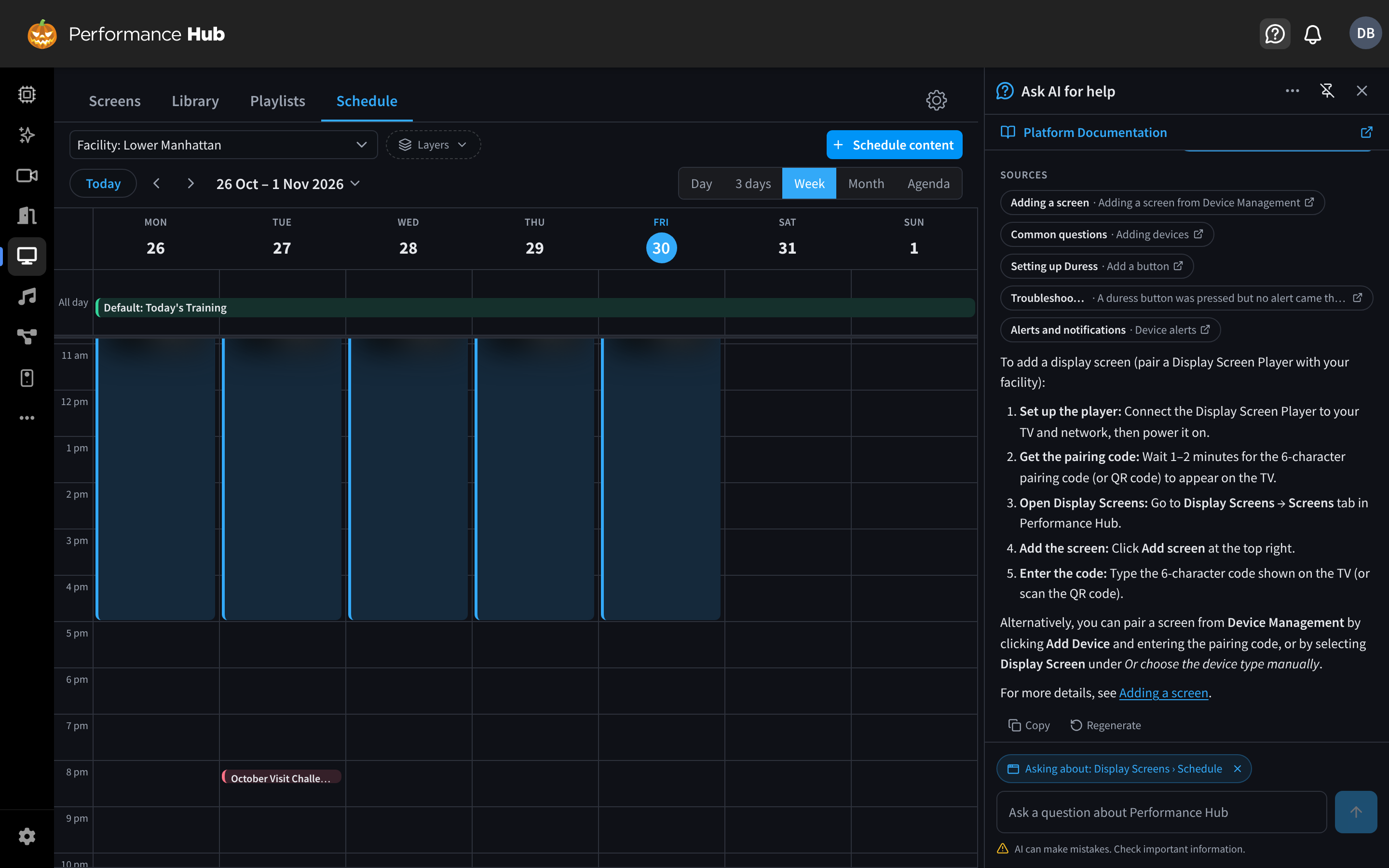Switch to the Playlists tab

tap(278, 101)
